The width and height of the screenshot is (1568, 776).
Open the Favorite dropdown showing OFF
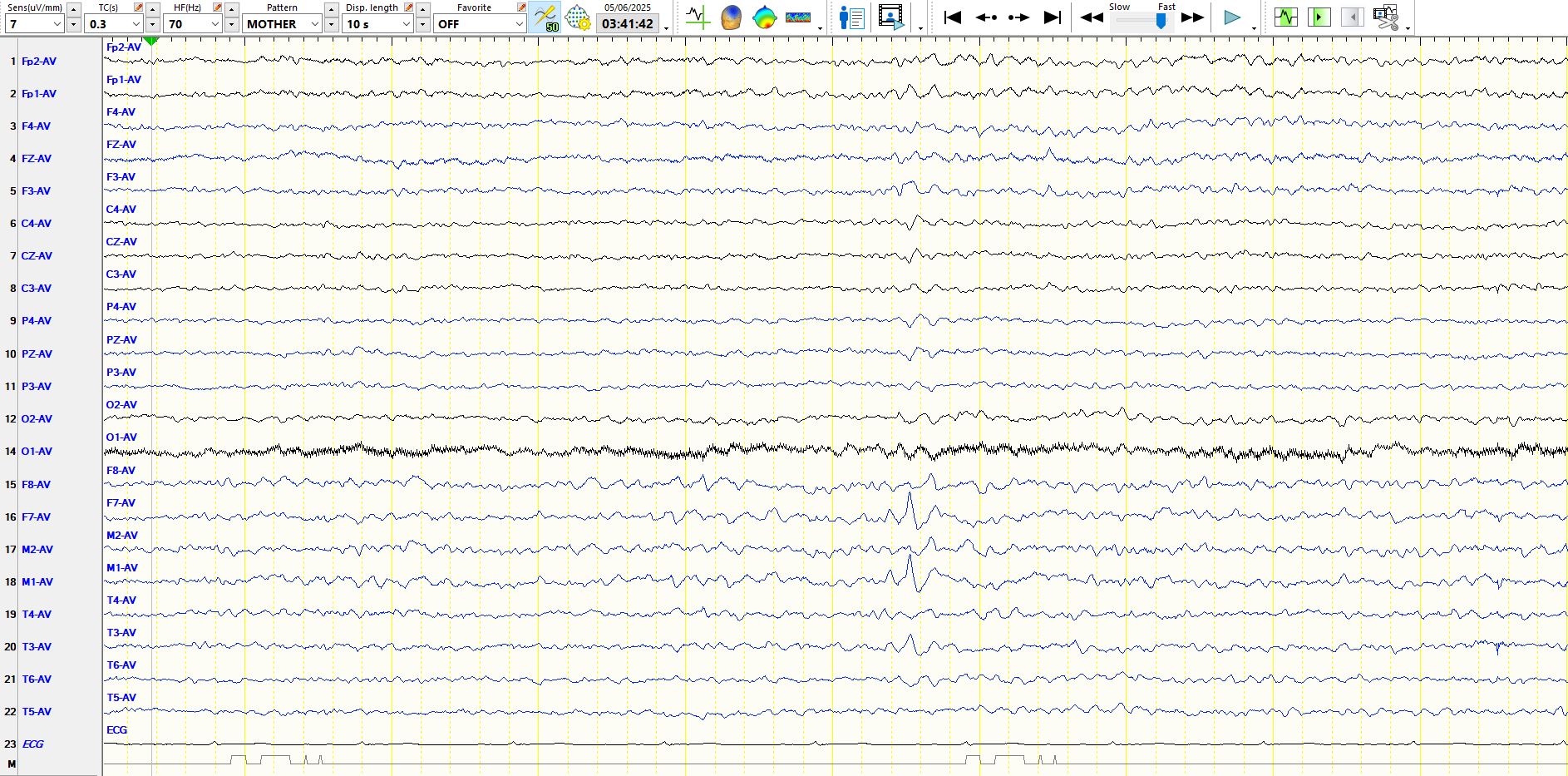(481, 24)
